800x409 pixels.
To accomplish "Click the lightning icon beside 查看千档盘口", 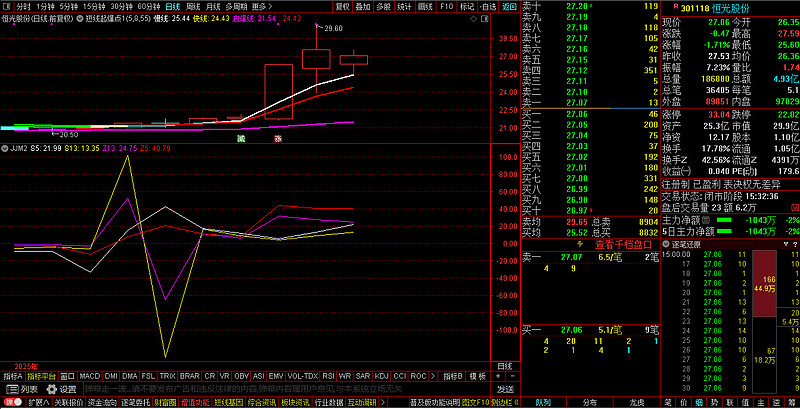I will (x=580, y=245).
